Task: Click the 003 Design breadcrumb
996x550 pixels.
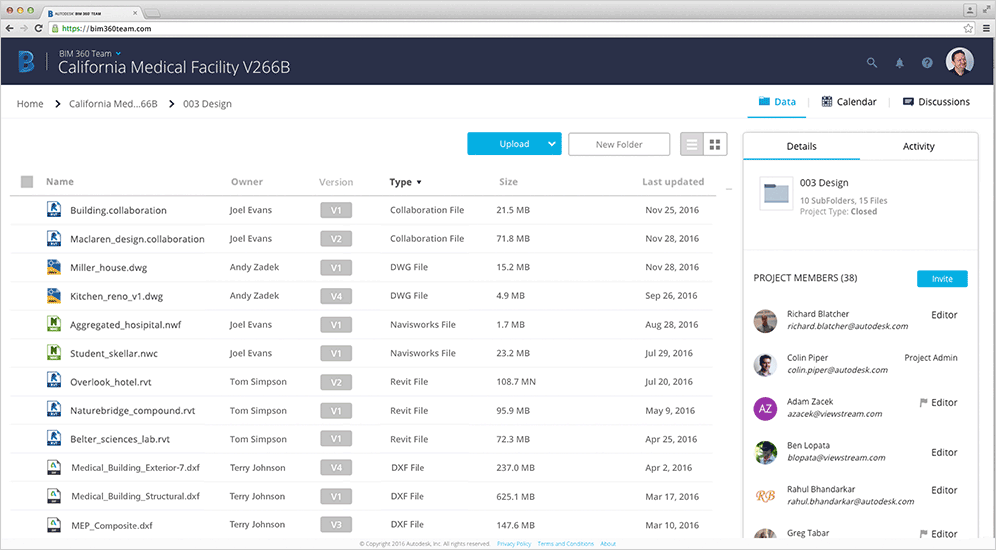Action: (207, 104)
